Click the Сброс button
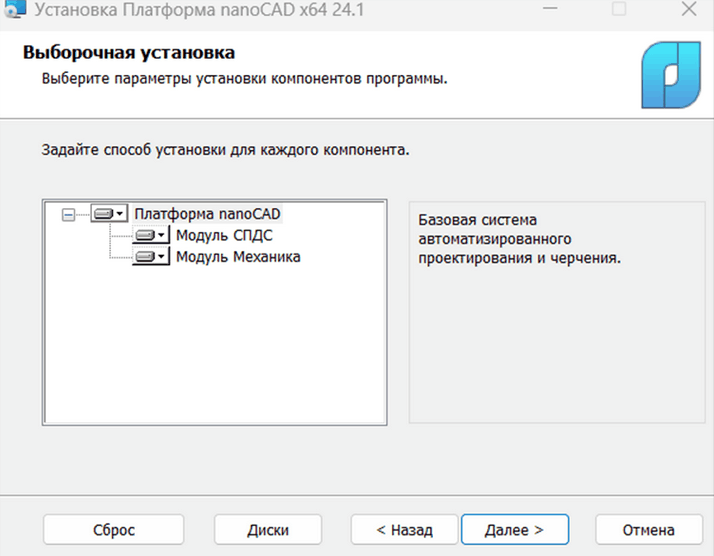The height and width of the screenshot is (556, 714). tap(114, 529)
